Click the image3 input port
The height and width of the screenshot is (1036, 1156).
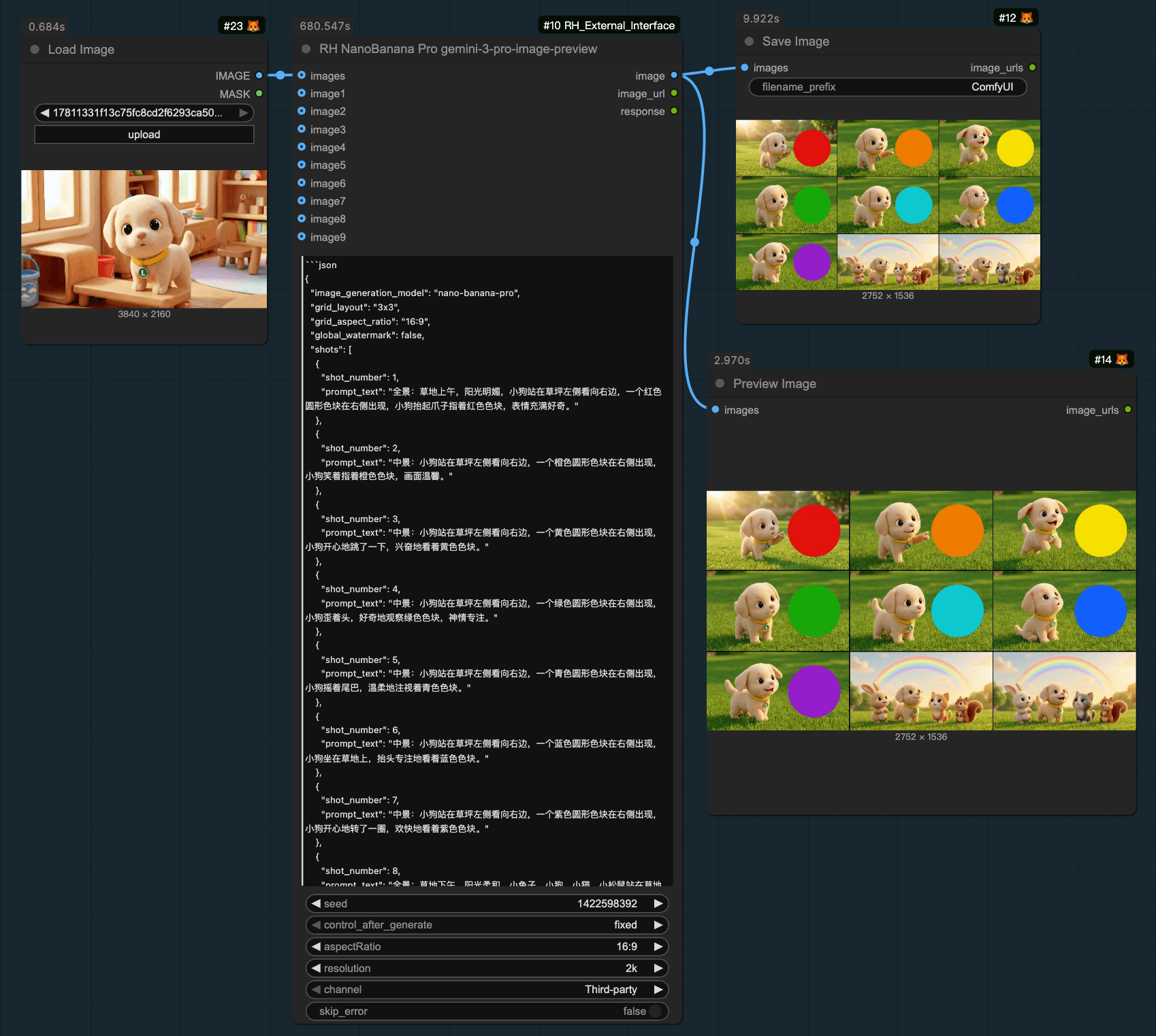tap(302, 129)
